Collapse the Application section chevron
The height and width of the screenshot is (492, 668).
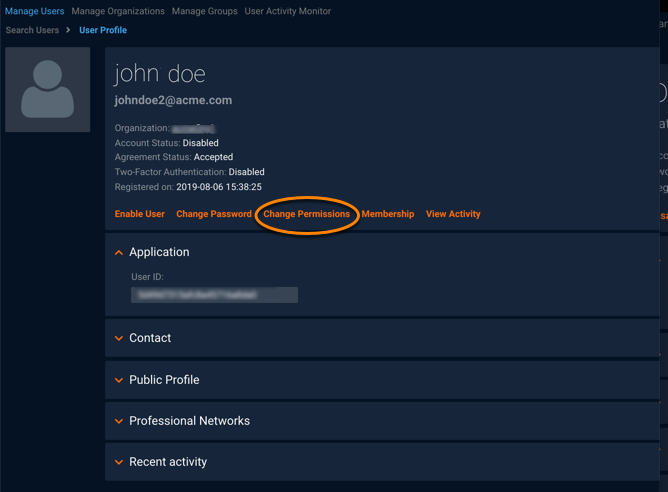pos(120,253)
